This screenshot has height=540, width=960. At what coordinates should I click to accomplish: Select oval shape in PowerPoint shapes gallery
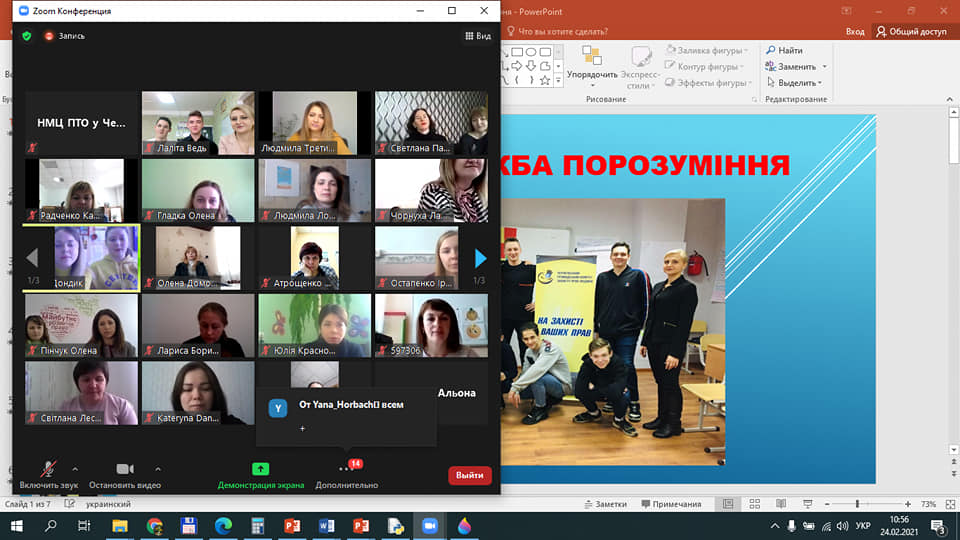531,53
